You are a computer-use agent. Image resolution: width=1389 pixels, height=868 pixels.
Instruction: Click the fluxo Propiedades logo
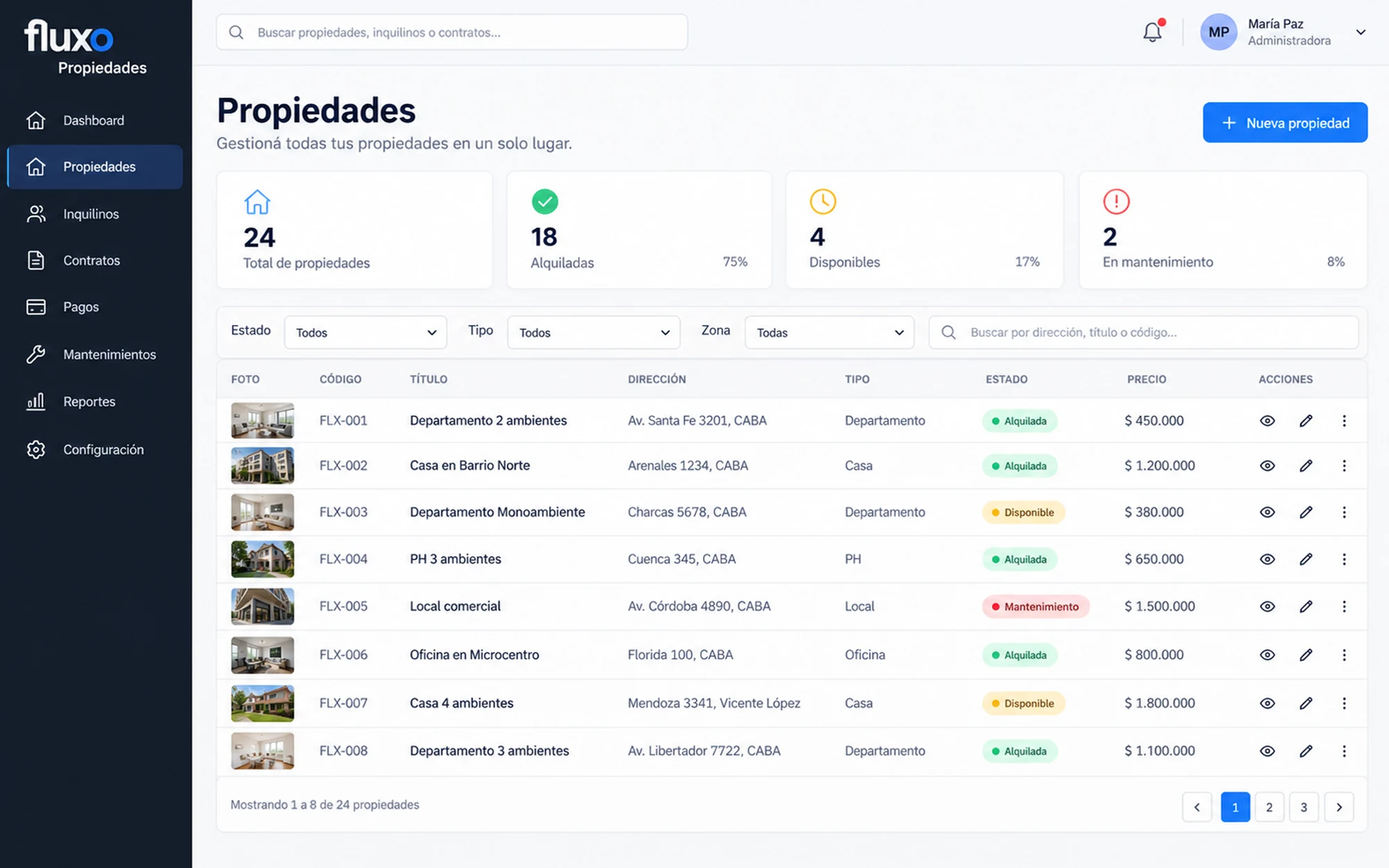pos(85,47)
